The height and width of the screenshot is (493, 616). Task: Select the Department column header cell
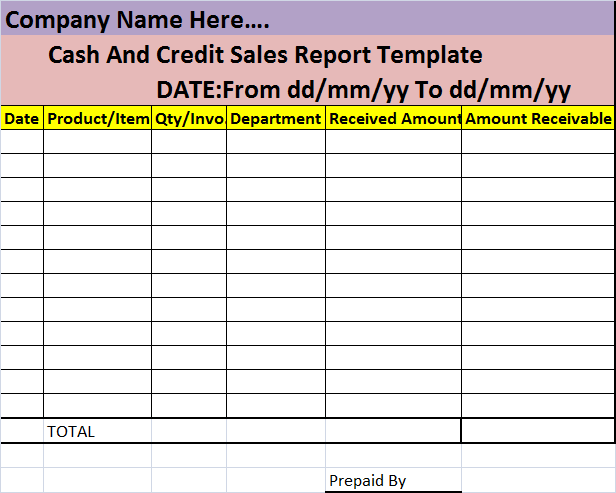276,118
